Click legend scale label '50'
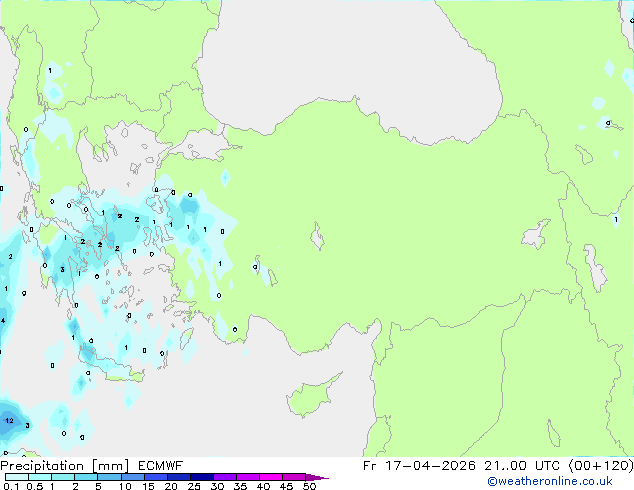634x490 pixels. (309, 486)
